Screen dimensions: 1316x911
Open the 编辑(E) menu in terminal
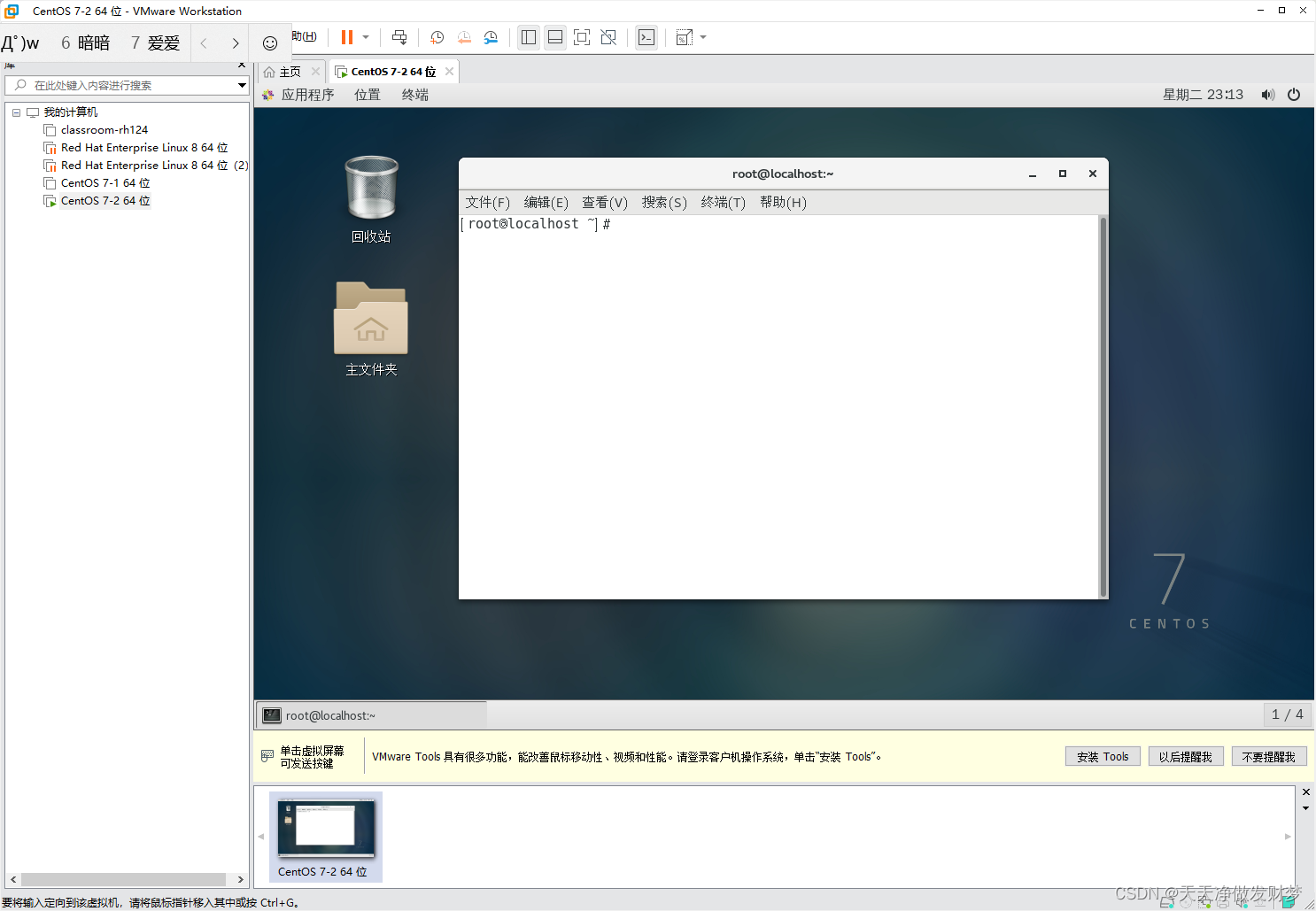(546, 203)
